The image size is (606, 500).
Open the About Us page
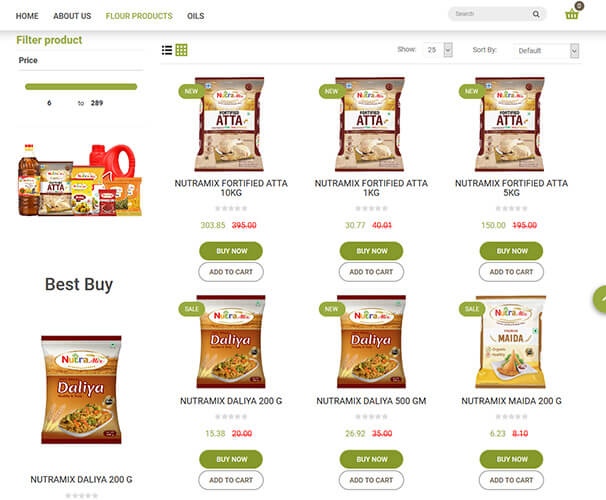[72, 16]
